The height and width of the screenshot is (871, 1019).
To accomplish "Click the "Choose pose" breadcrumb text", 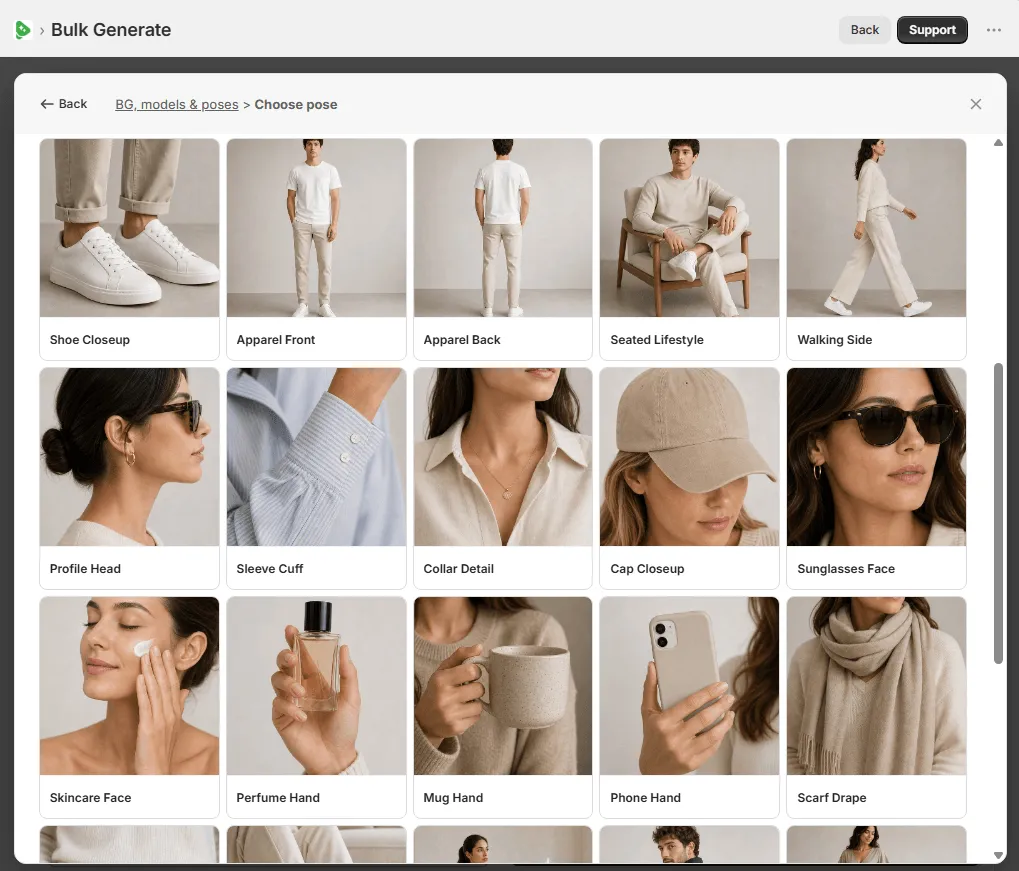I will (x=296, y=105).
